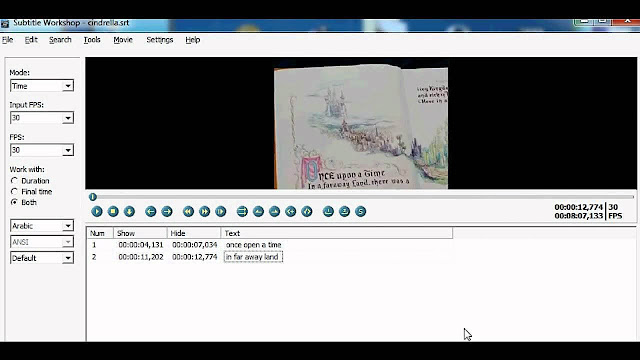Open the Help menu
640x360 pixels.
193,40
